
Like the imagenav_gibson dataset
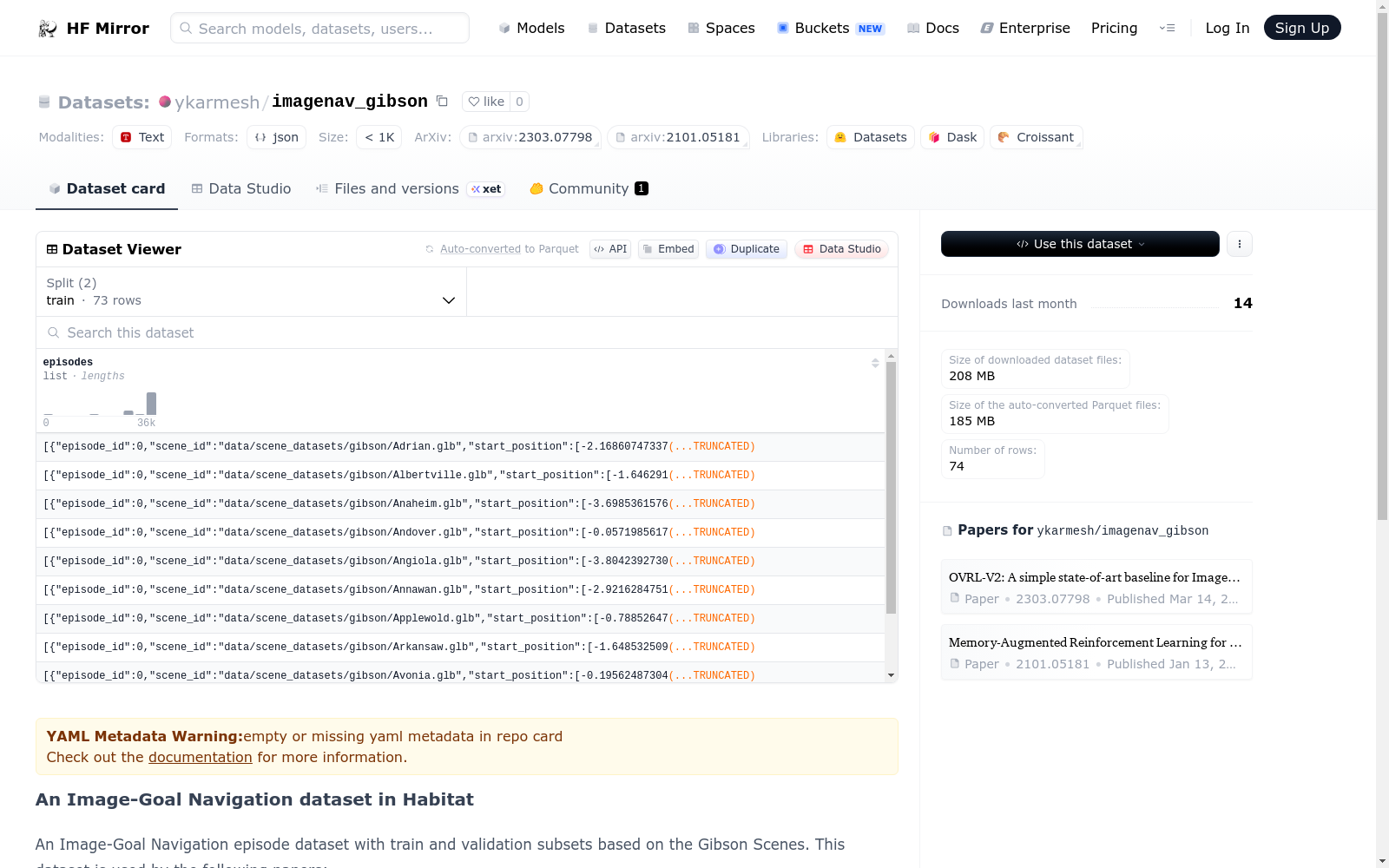pyautogui.click(x=486, y=102)
